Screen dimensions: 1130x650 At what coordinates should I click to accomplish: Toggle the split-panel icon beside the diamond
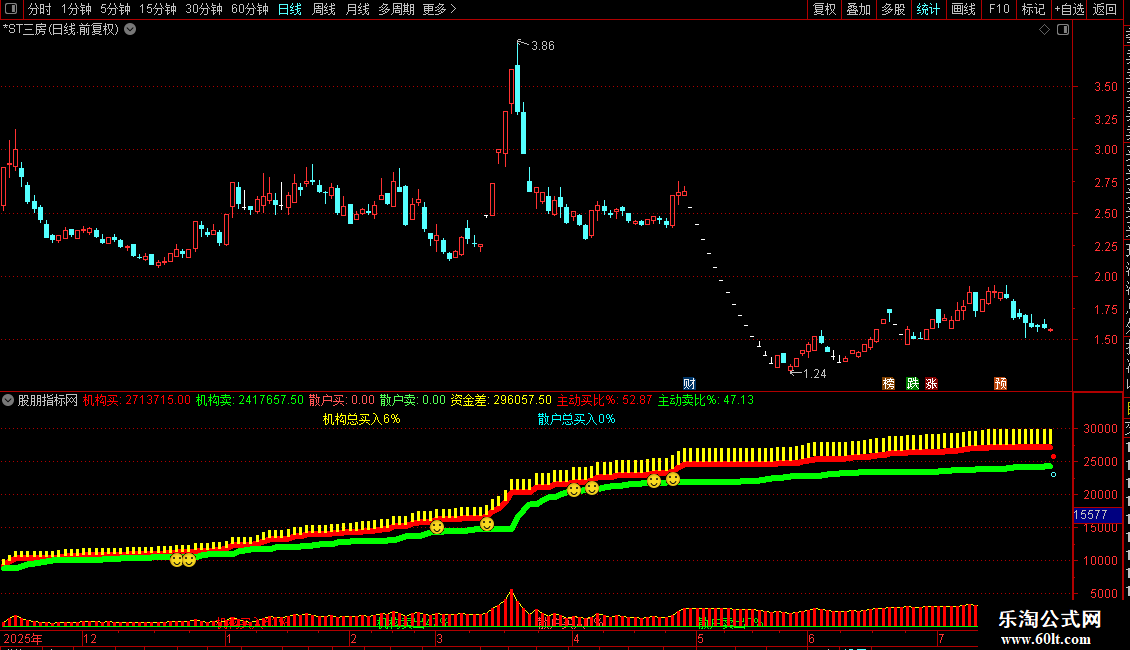tap(1063, 30)
